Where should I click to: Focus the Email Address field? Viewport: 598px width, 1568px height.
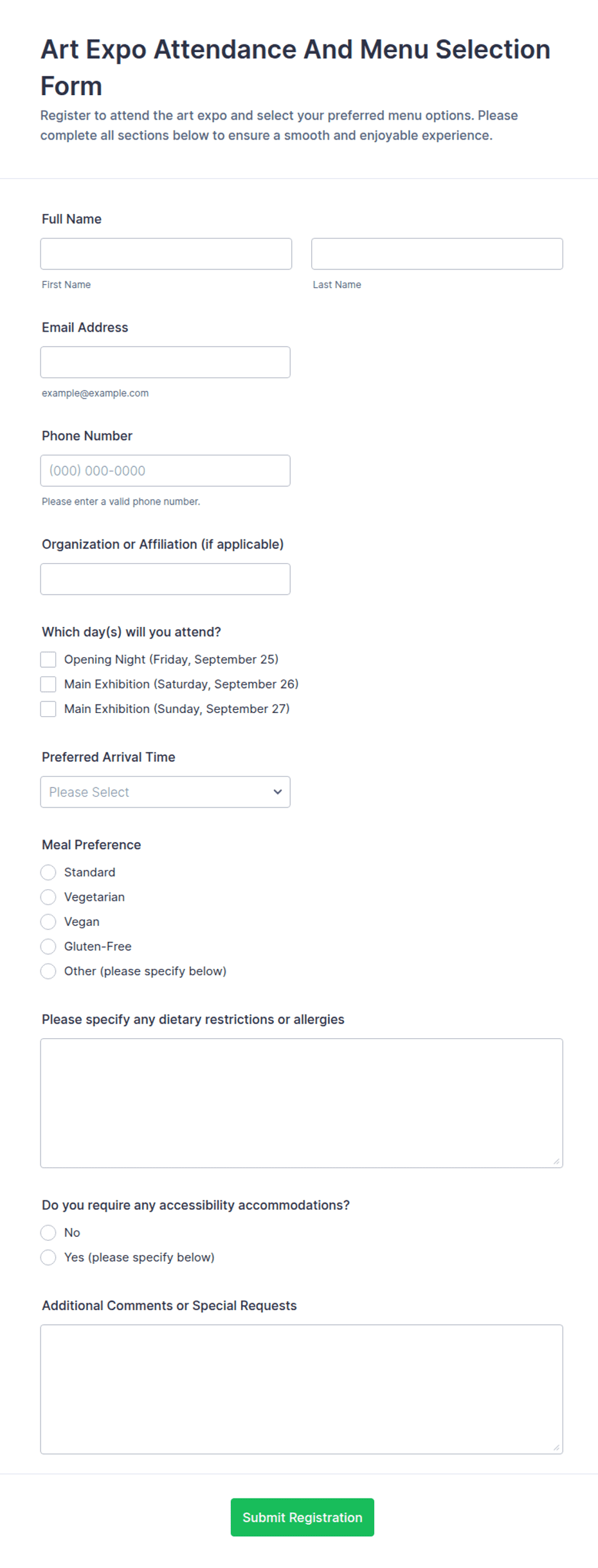click(165, 363)
